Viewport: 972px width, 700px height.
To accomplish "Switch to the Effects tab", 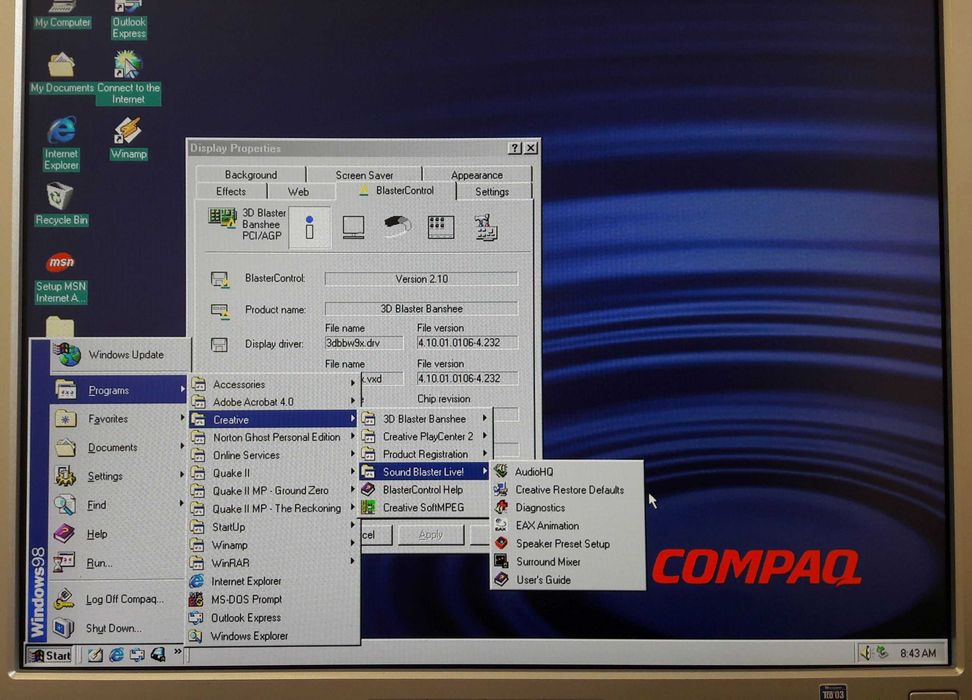I will tap(231, 192).
